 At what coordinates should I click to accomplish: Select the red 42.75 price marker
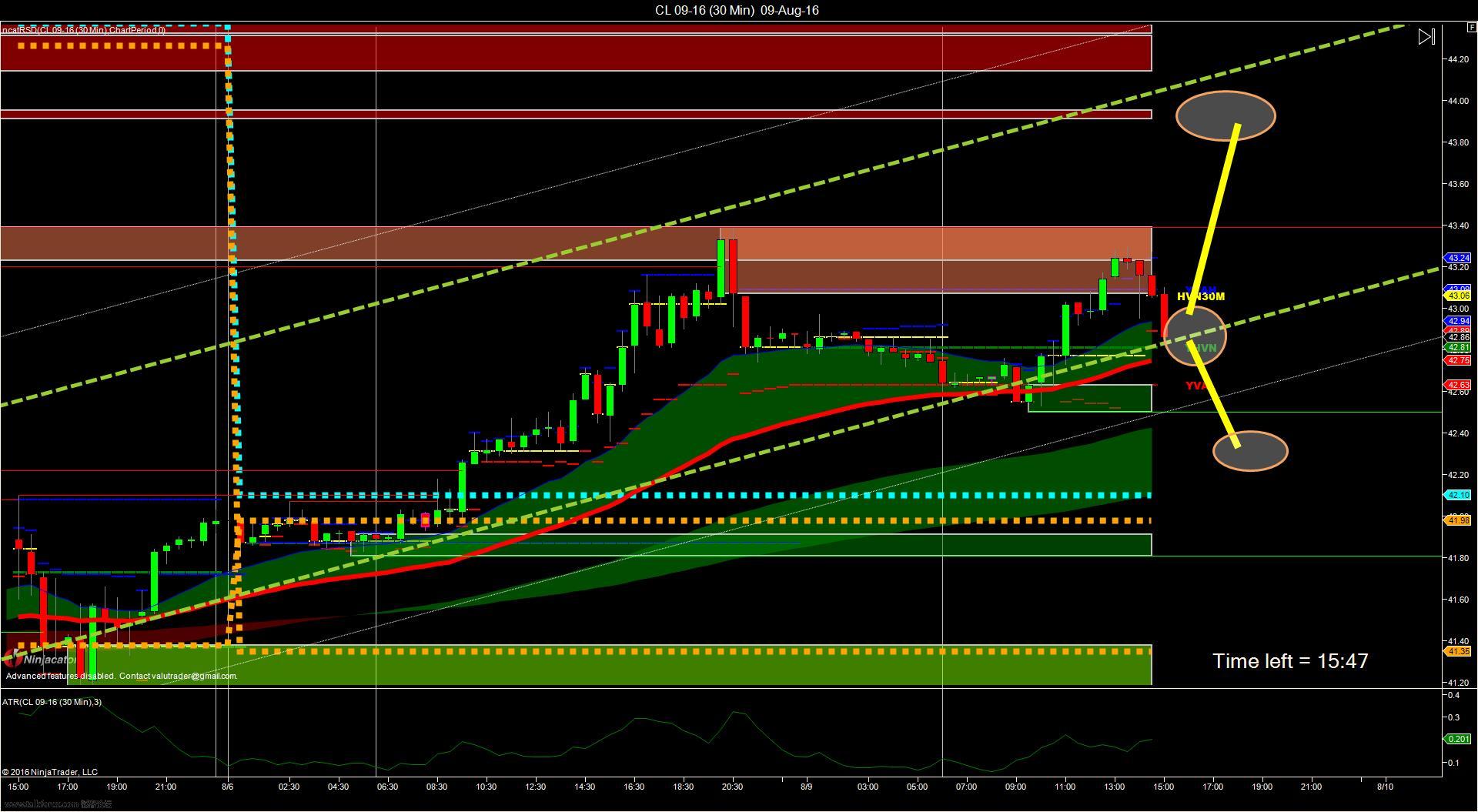tap(1459, 360)
